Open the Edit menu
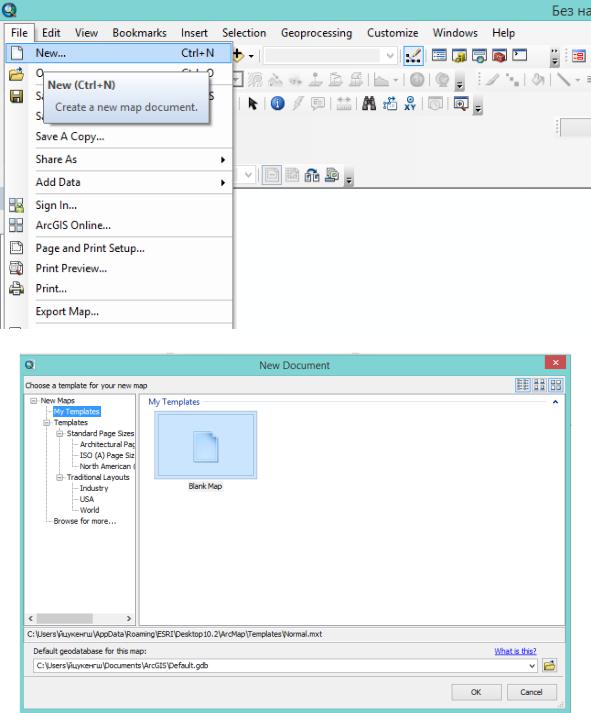This screenshot has width=591, height=713. tap(51, 33)
